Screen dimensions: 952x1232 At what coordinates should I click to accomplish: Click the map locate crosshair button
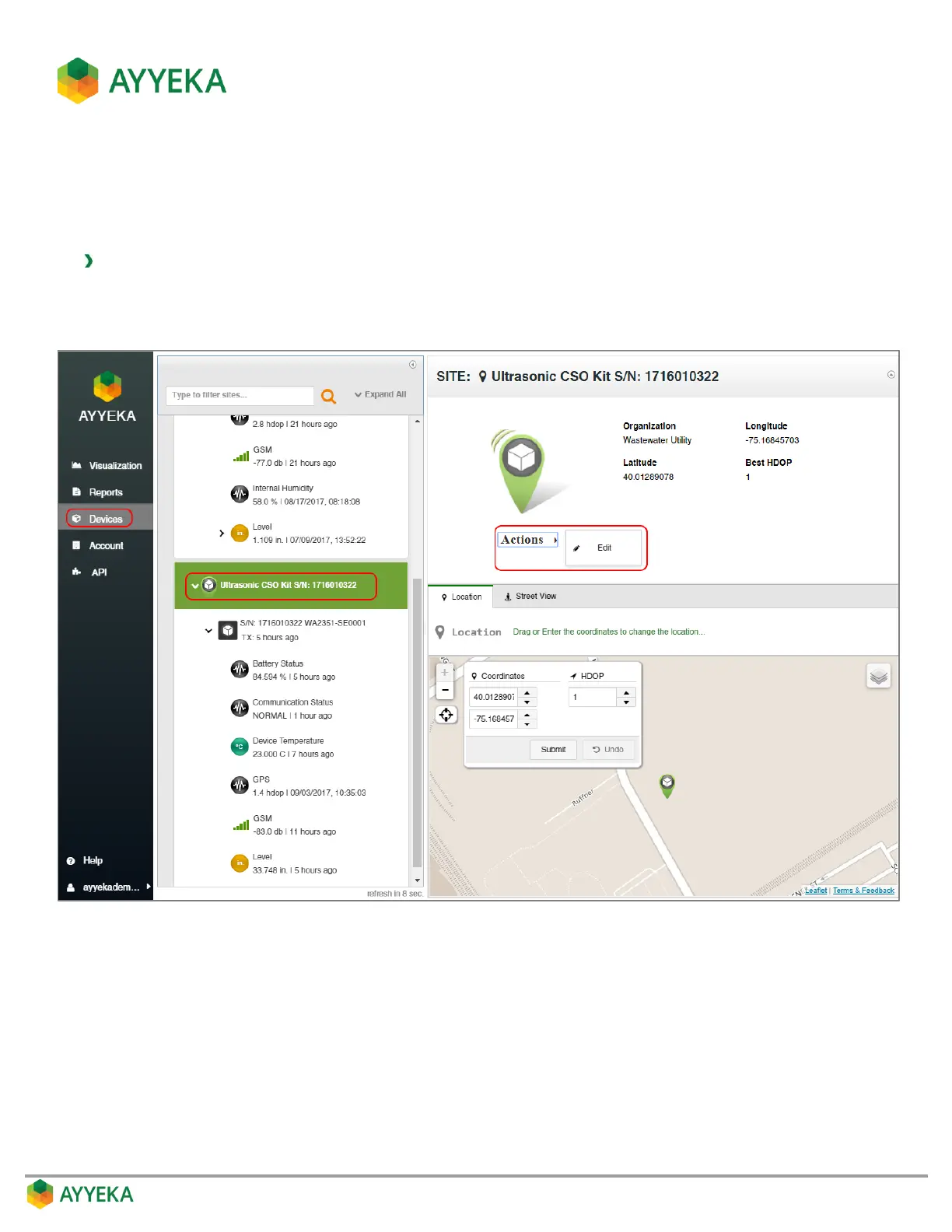[446, 715]
